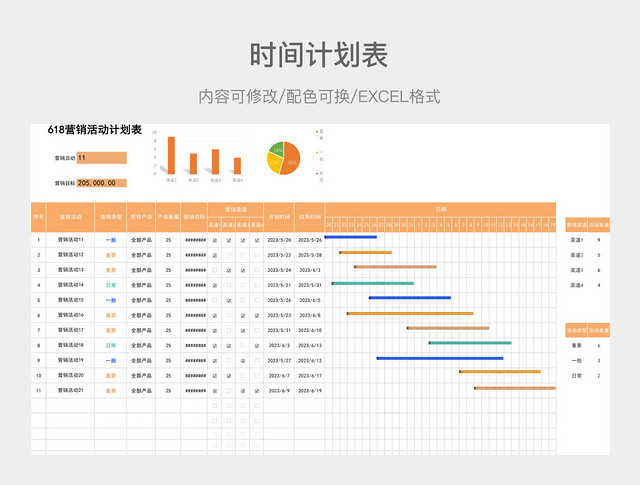The height and width of the screenshot is (485, 640).
Task: Select the blue Gantt bar for 营销活动19
Action: (440, 358)
